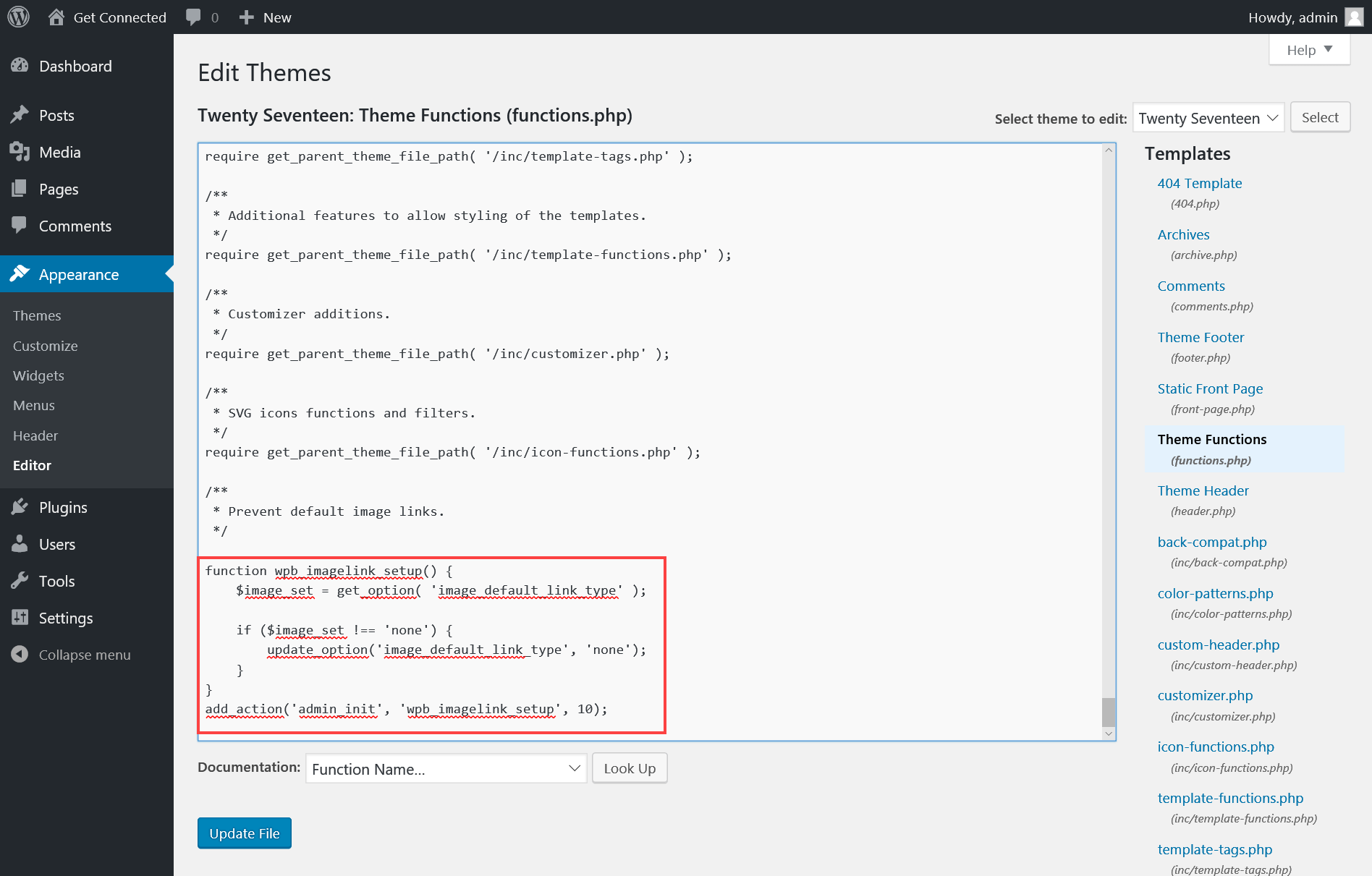The height and width of the screenshot is (876, 1372).
Task: Click the Posts pushpin icon
Action: pyautogui.click(x=20, y=115)
